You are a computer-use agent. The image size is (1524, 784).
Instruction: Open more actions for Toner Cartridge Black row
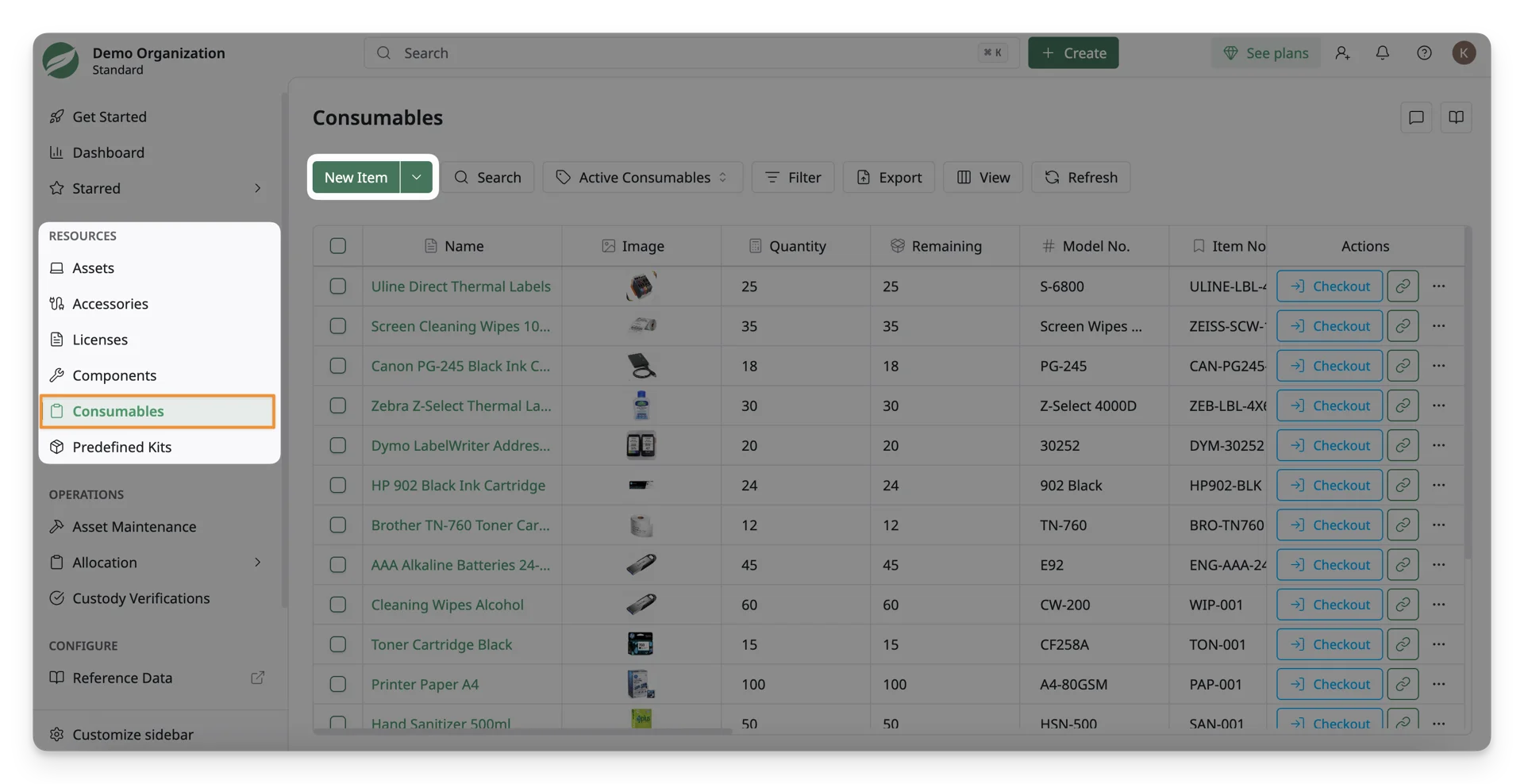[x=1439, y=644]
